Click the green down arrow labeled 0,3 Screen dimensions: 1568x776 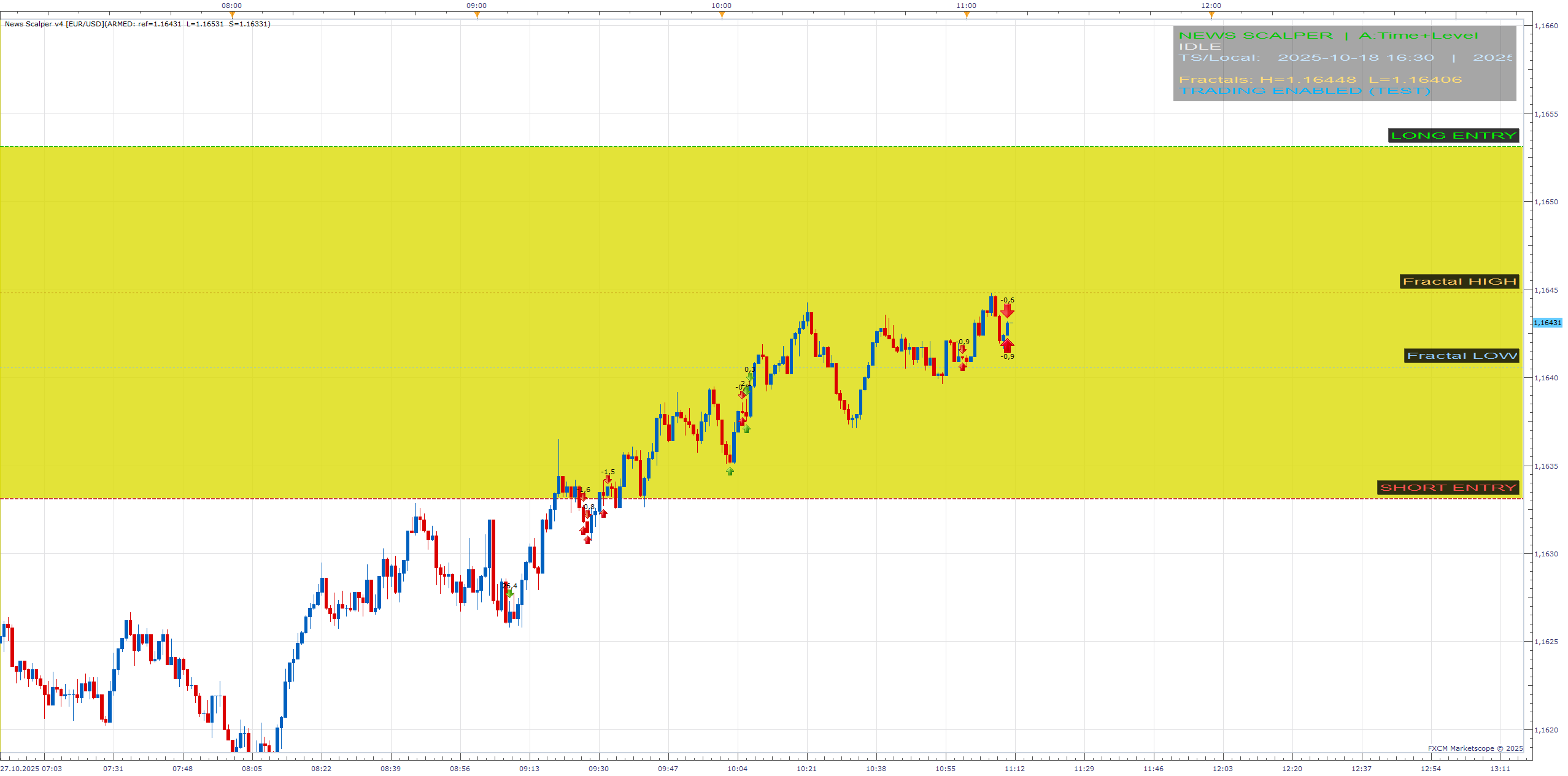[x=750, y=376]
